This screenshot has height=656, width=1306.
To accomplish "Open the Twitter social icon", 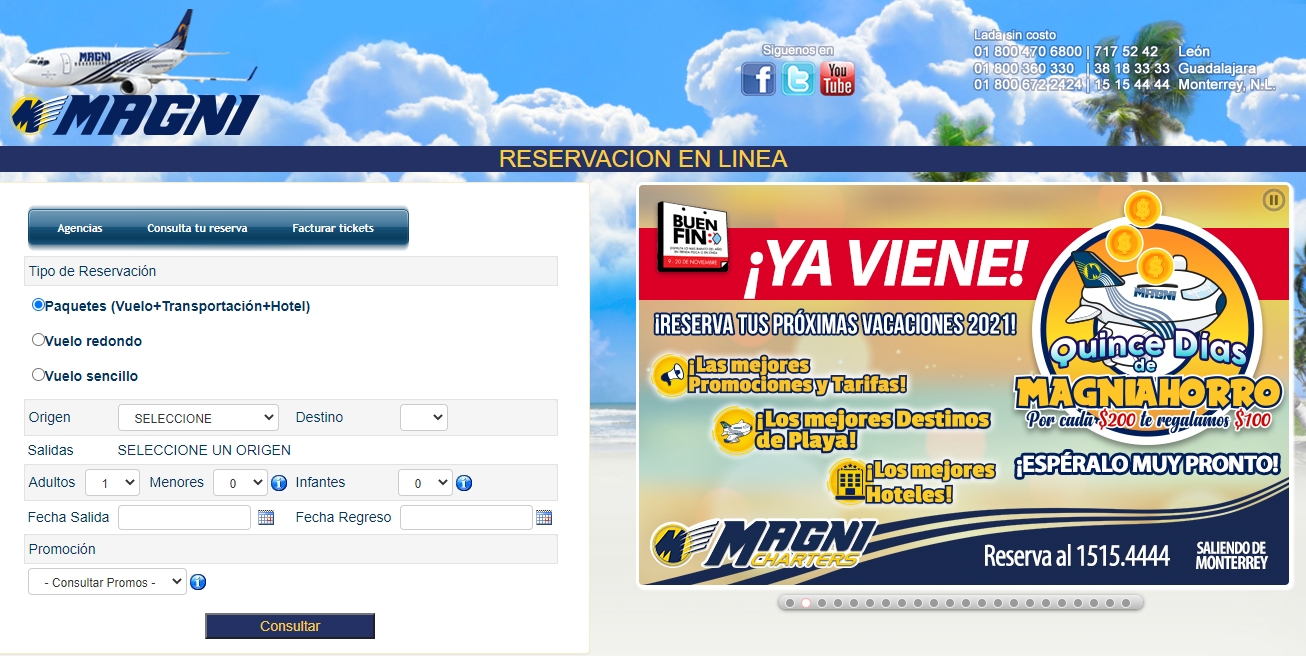I will tap(798, 79).
